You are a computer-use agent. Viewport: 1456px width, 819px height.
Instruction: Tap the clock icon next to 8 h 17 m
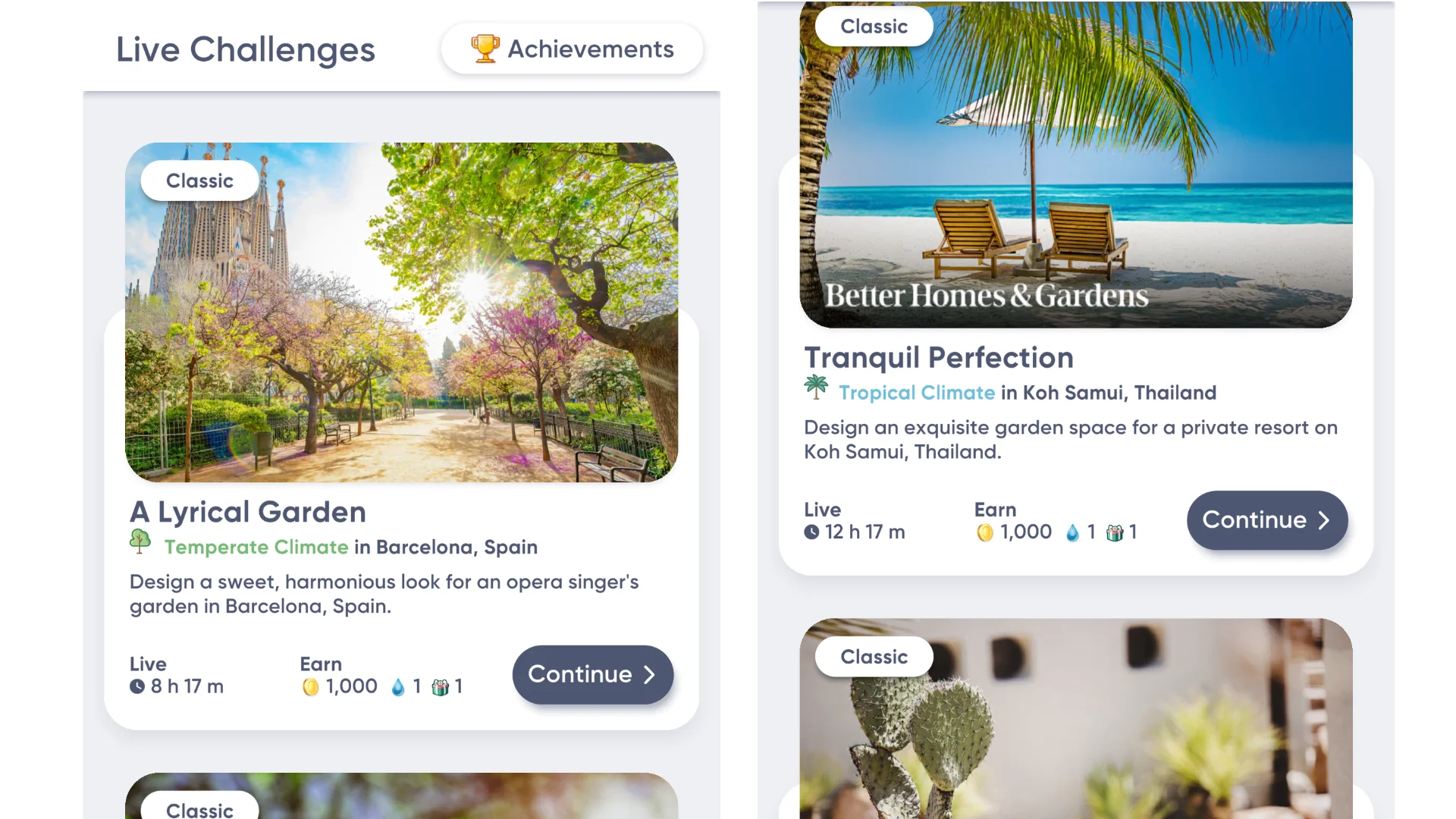coord(137,686)
